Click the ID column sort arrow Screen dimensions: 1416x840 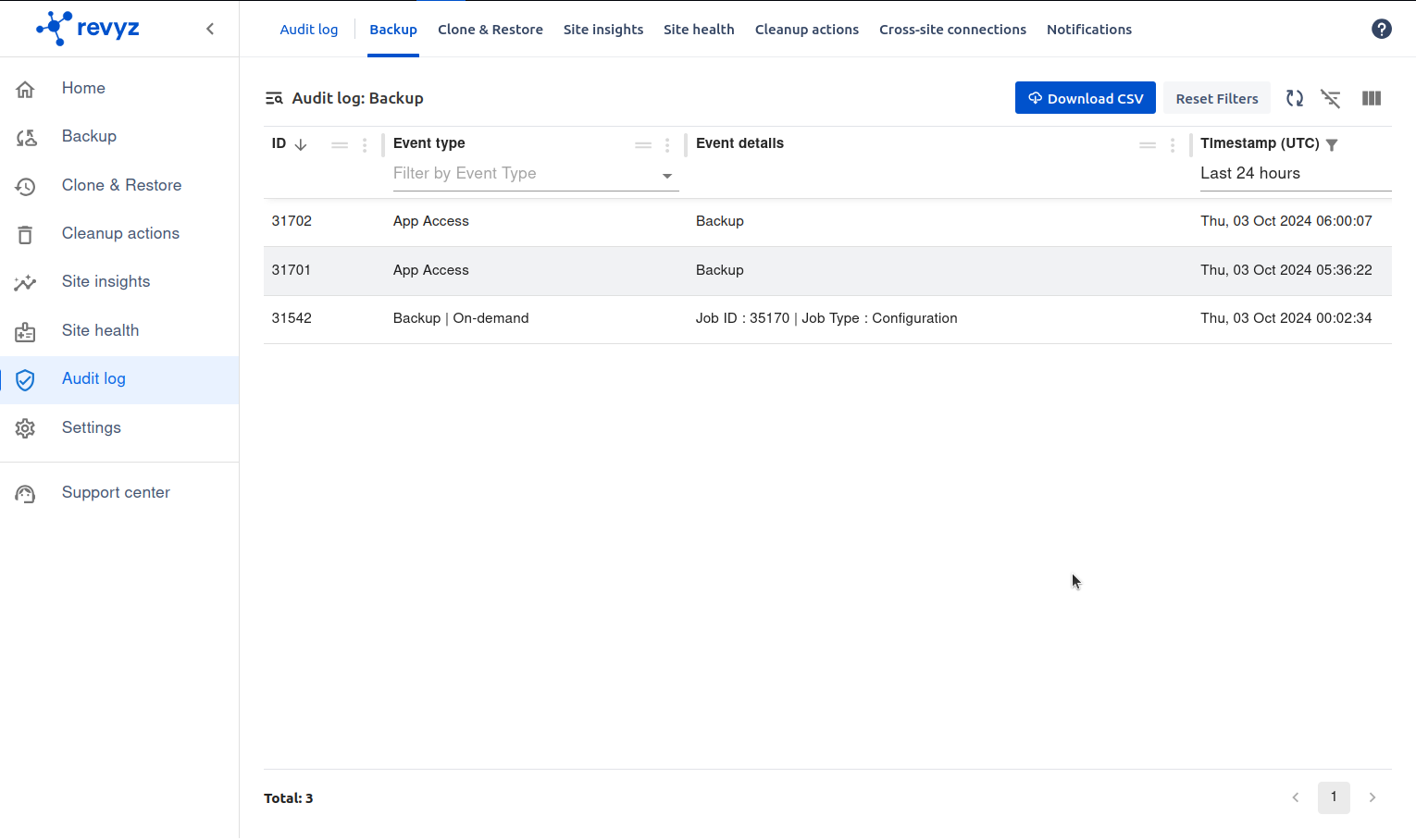pyautogui.click(x=300, y=144)
